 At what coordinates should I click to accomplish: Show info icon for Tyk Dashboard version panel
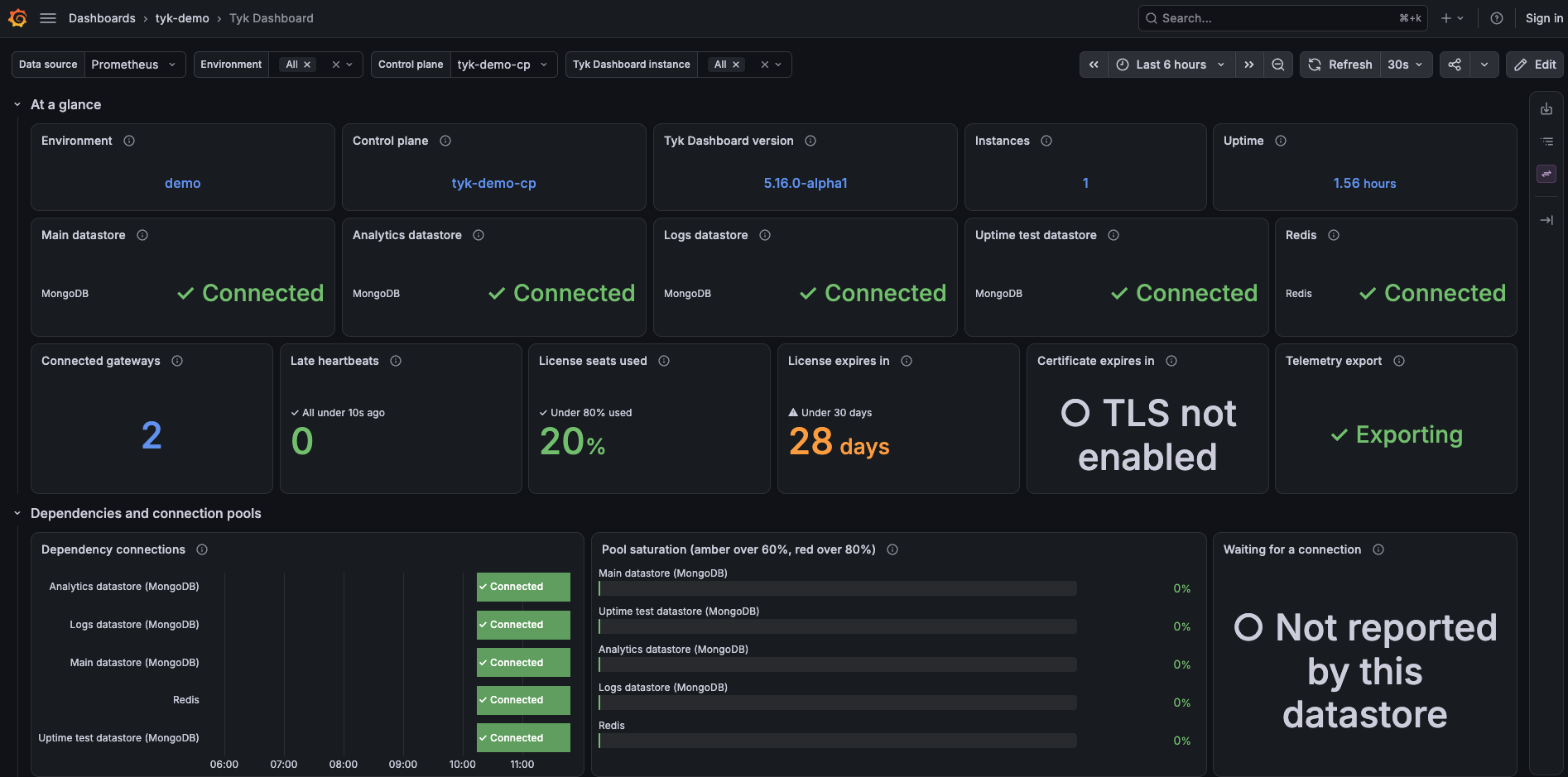[810, 141]
